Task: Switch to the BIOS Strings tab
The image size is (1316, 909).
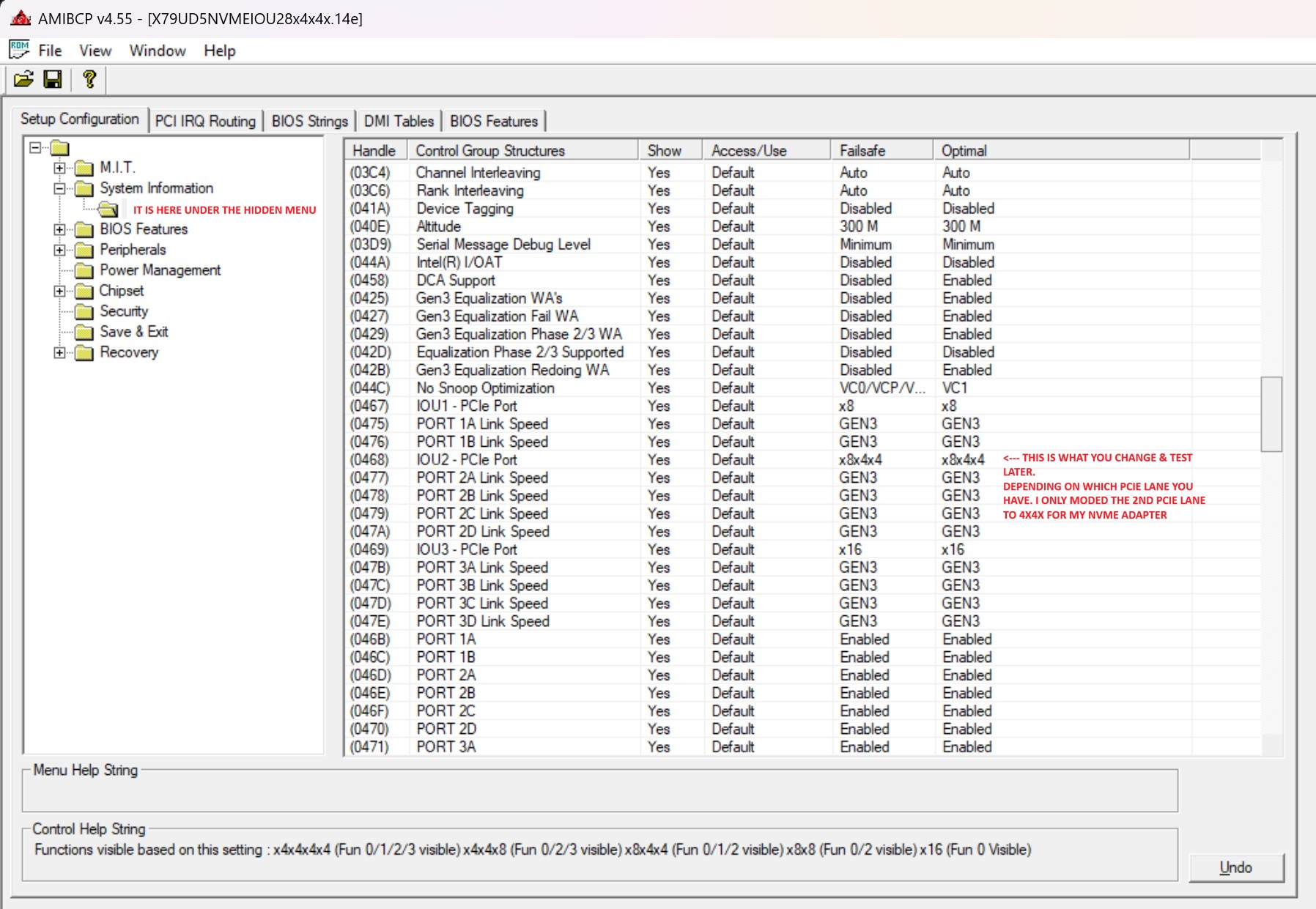Action: [309, 121]
